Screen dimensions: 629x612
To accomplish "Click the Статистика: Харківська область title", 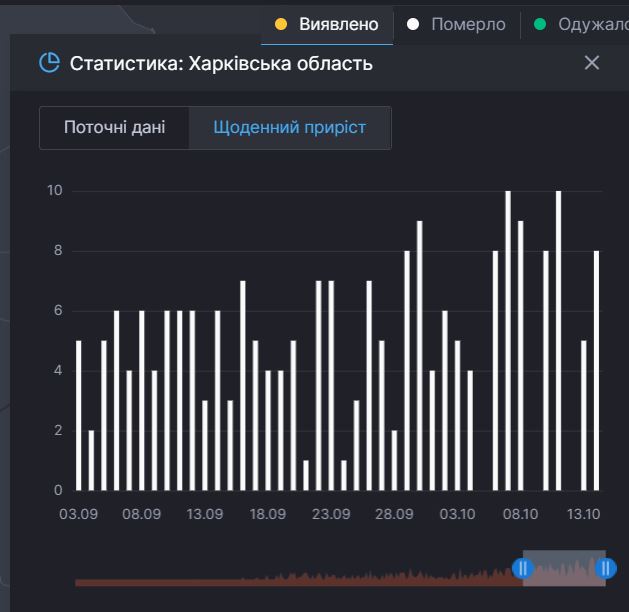I will point(221,64).
